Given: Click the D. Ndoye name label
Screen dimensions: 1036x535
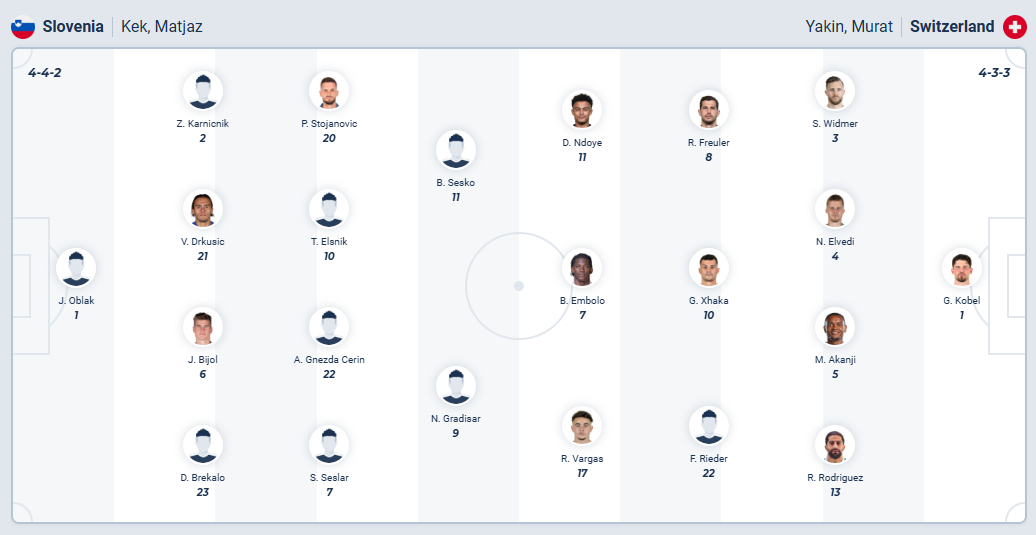Looking at the screenshot, I should pyautogui.click(x=582, y=143).
